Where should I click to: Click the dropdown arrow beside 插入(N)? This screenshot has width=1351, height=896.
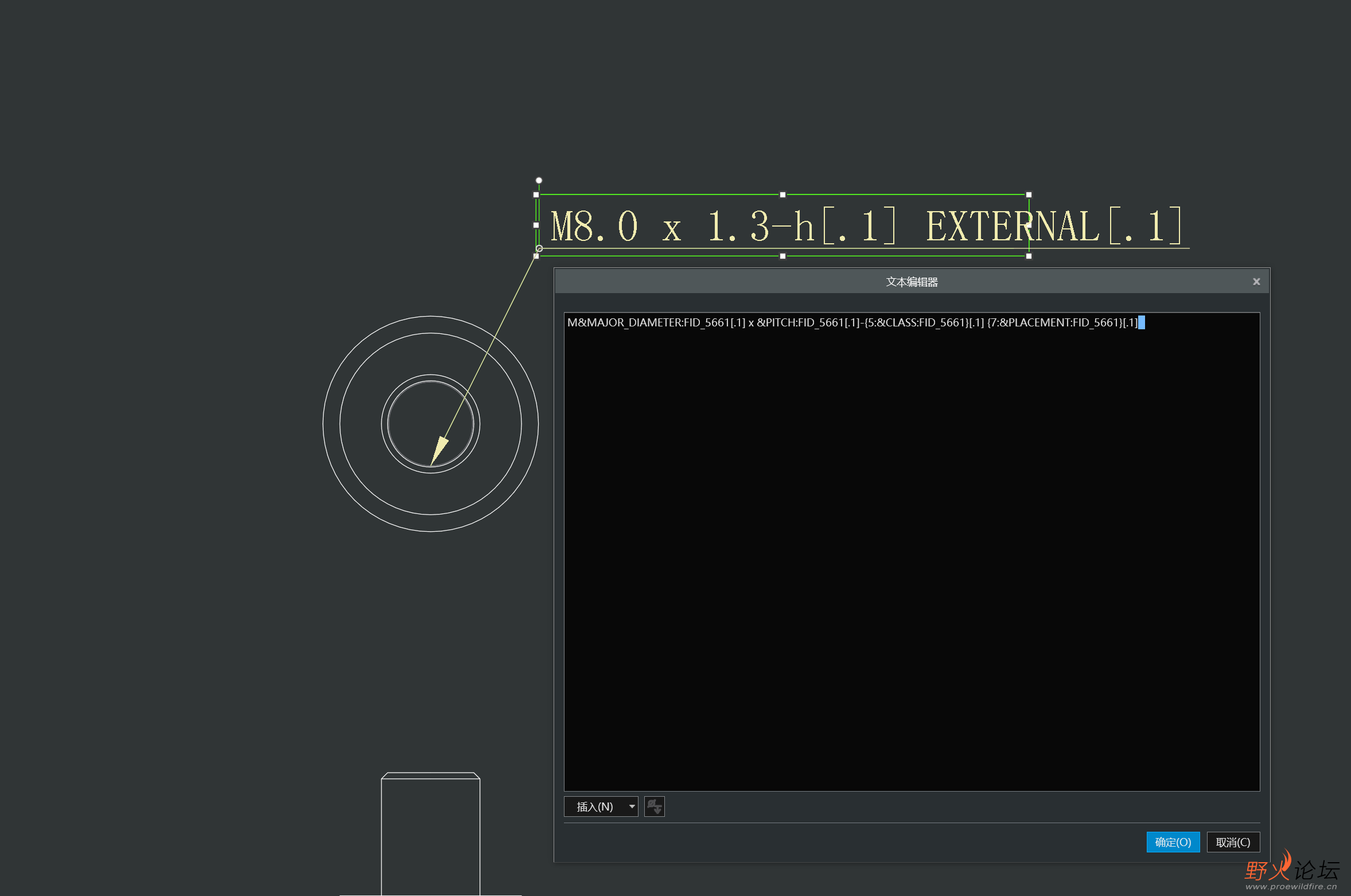(631, 807)
